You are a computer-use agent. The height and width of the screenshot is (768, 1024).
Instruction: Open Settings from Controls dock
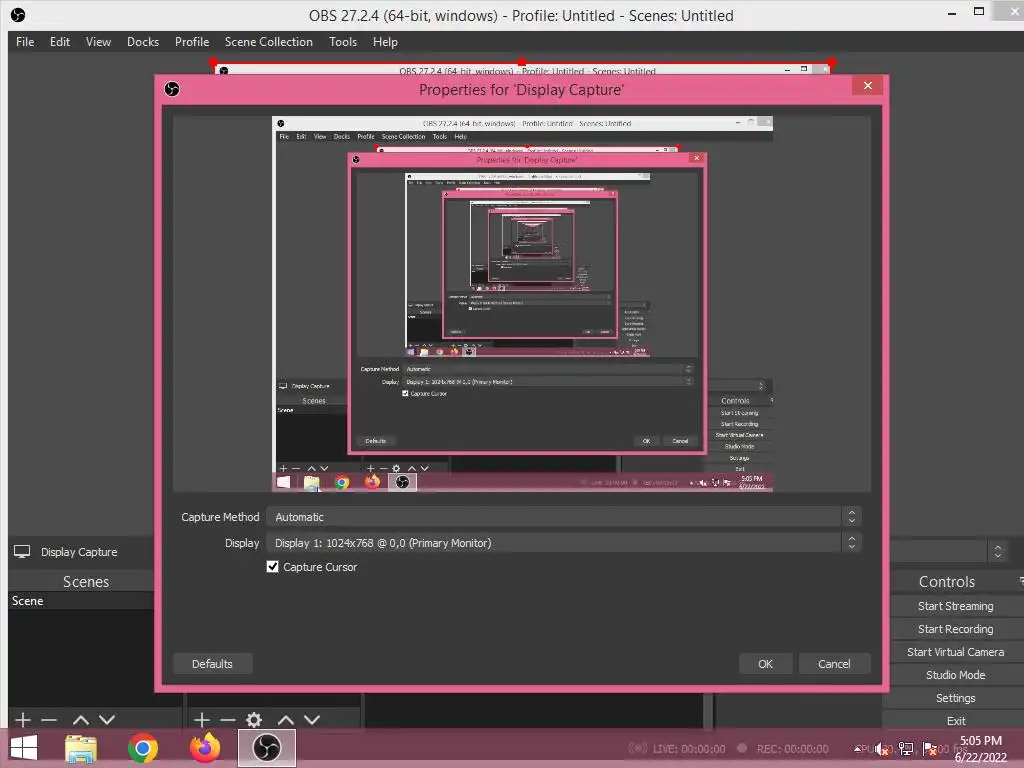pyautogui.click(x=955, y=697)
